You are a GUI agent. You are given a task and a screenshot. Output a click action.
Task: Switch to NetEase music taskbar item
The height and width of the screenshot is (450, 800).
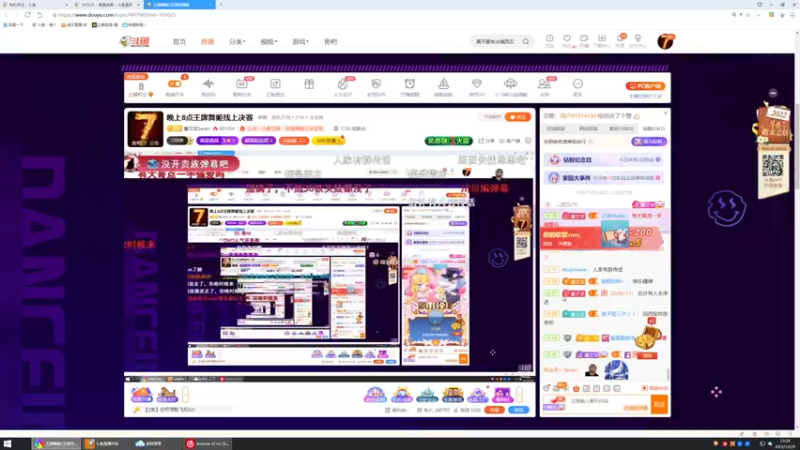click(x=208, y=444)
